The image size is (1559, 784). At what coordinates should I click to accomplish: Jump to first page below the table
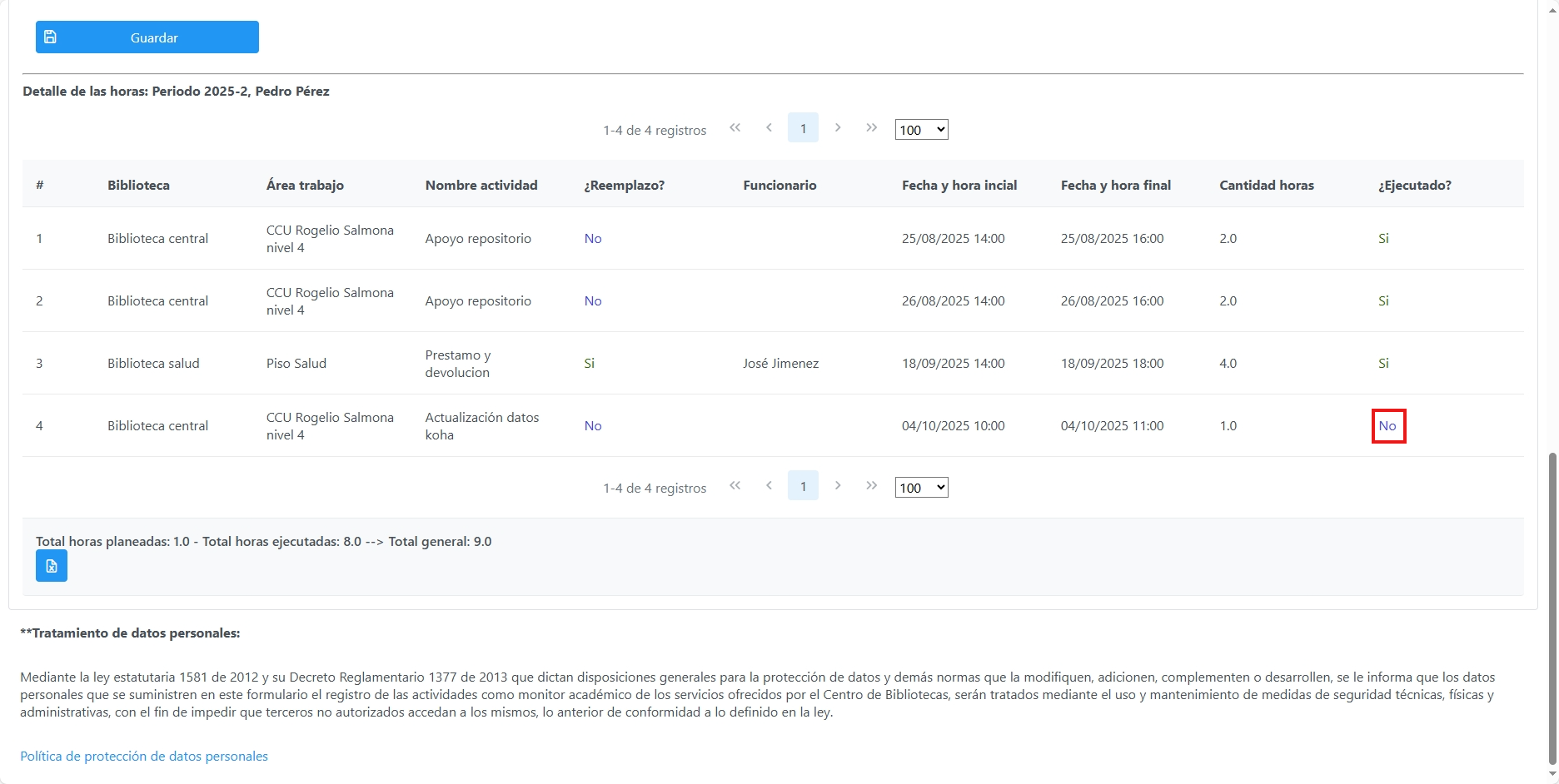click(735, 486)
